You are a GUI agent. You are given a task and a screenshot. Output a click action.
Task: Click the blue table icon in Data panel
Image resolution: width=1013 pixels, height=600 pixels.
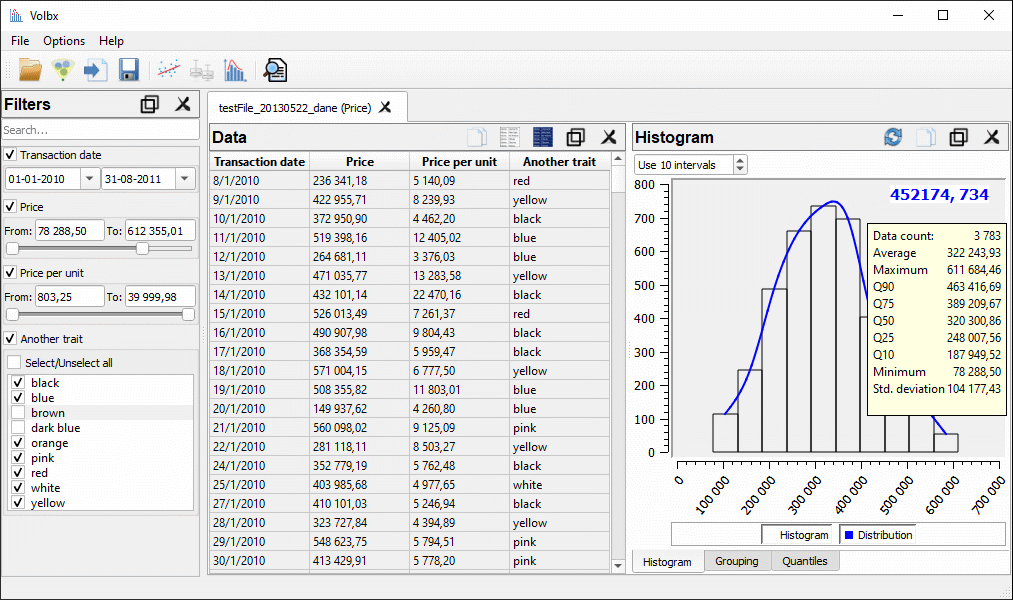pyautogui.click(x=543, y=138)
